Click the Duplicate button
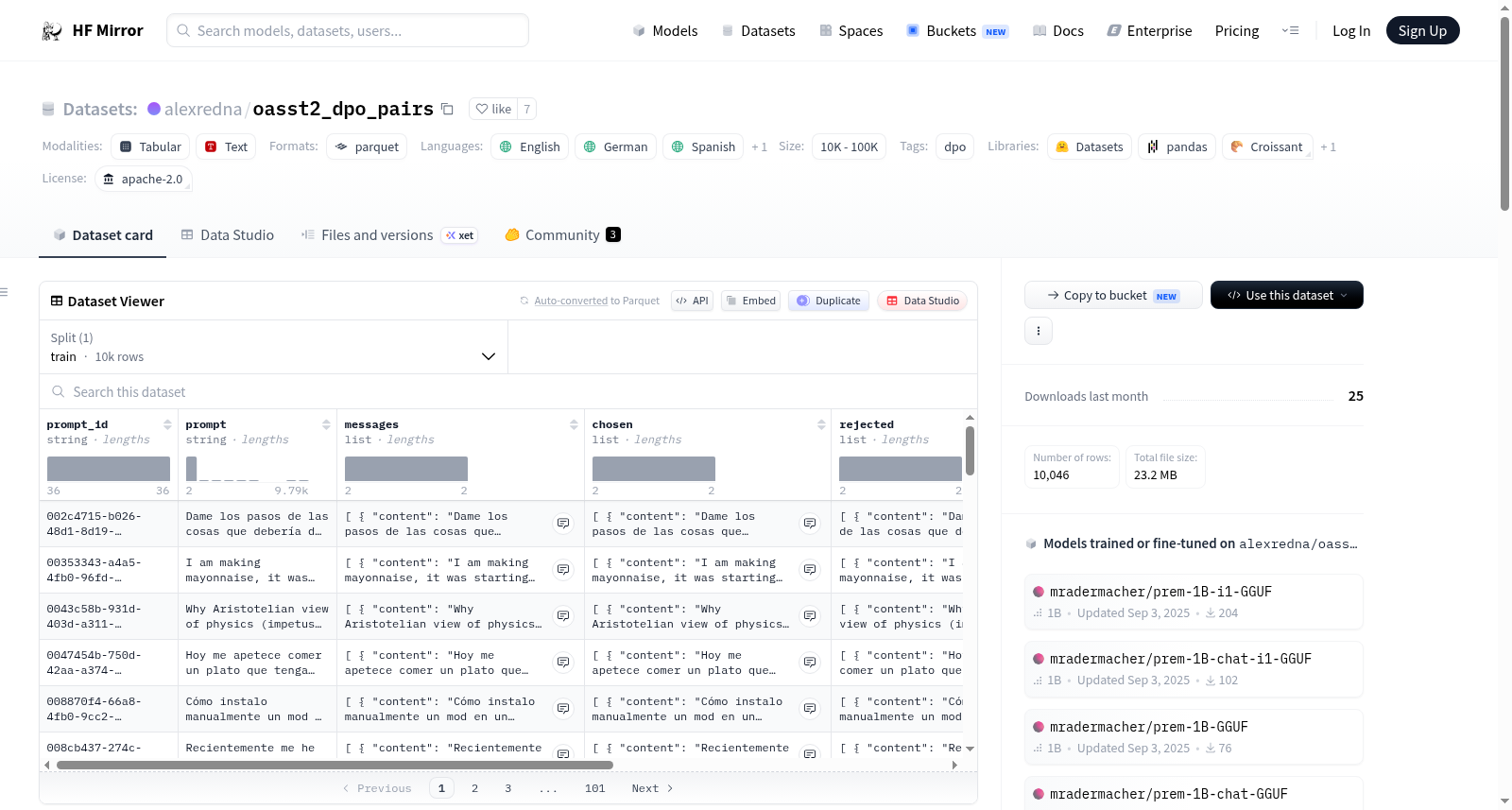Image resolution: width=1512 pixels, height=810 pixels. [x=828, y=301]
